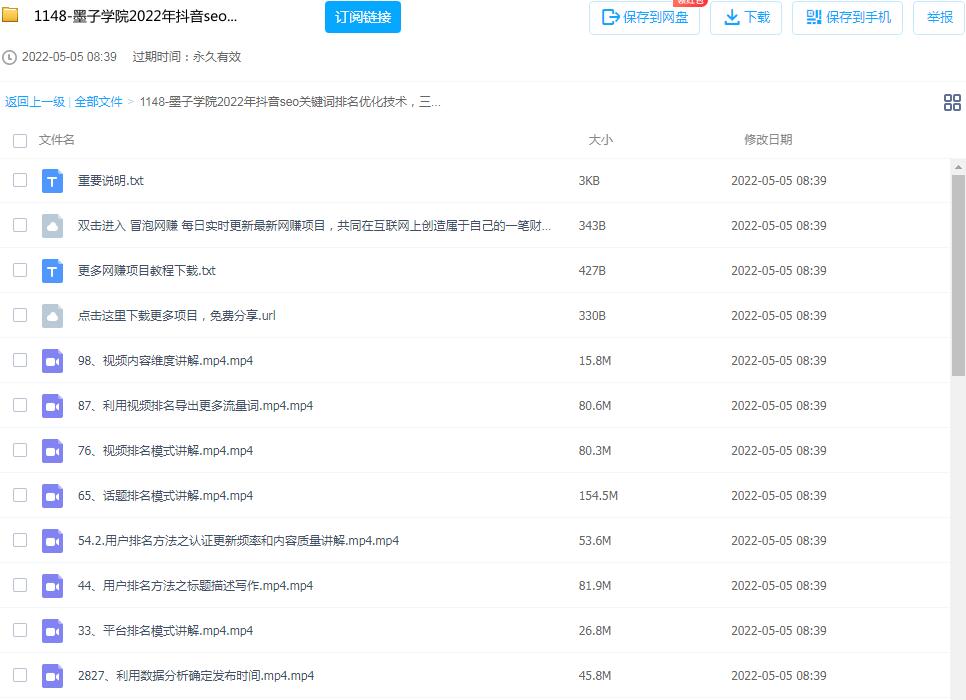Sort by the 文件名 column header
966x700 pixels.
point(57,140)
